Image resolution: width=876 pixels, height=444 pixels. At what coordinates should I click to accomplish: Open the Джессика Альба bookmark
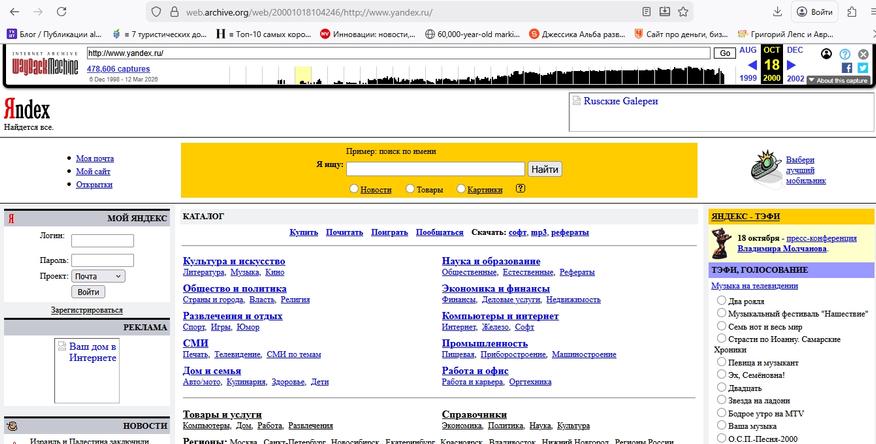tap(577, 34)
